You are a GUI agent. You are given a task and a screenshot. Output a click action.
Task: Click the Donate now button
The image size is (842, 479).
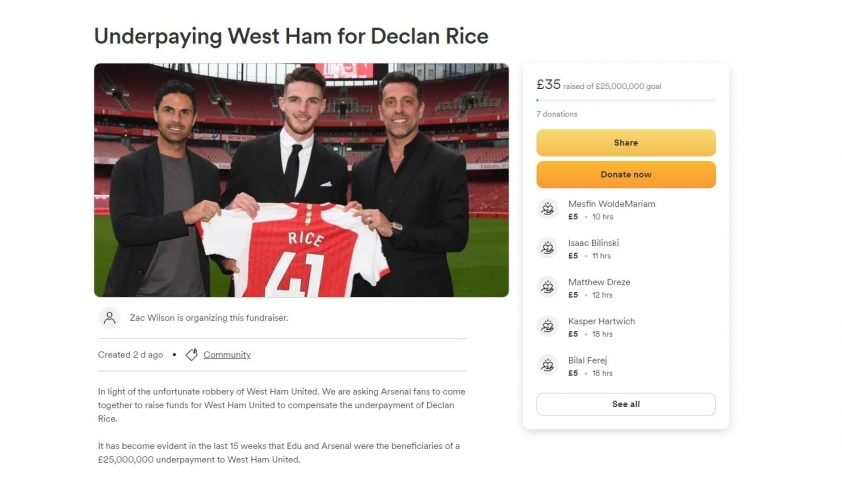point(626,175)
